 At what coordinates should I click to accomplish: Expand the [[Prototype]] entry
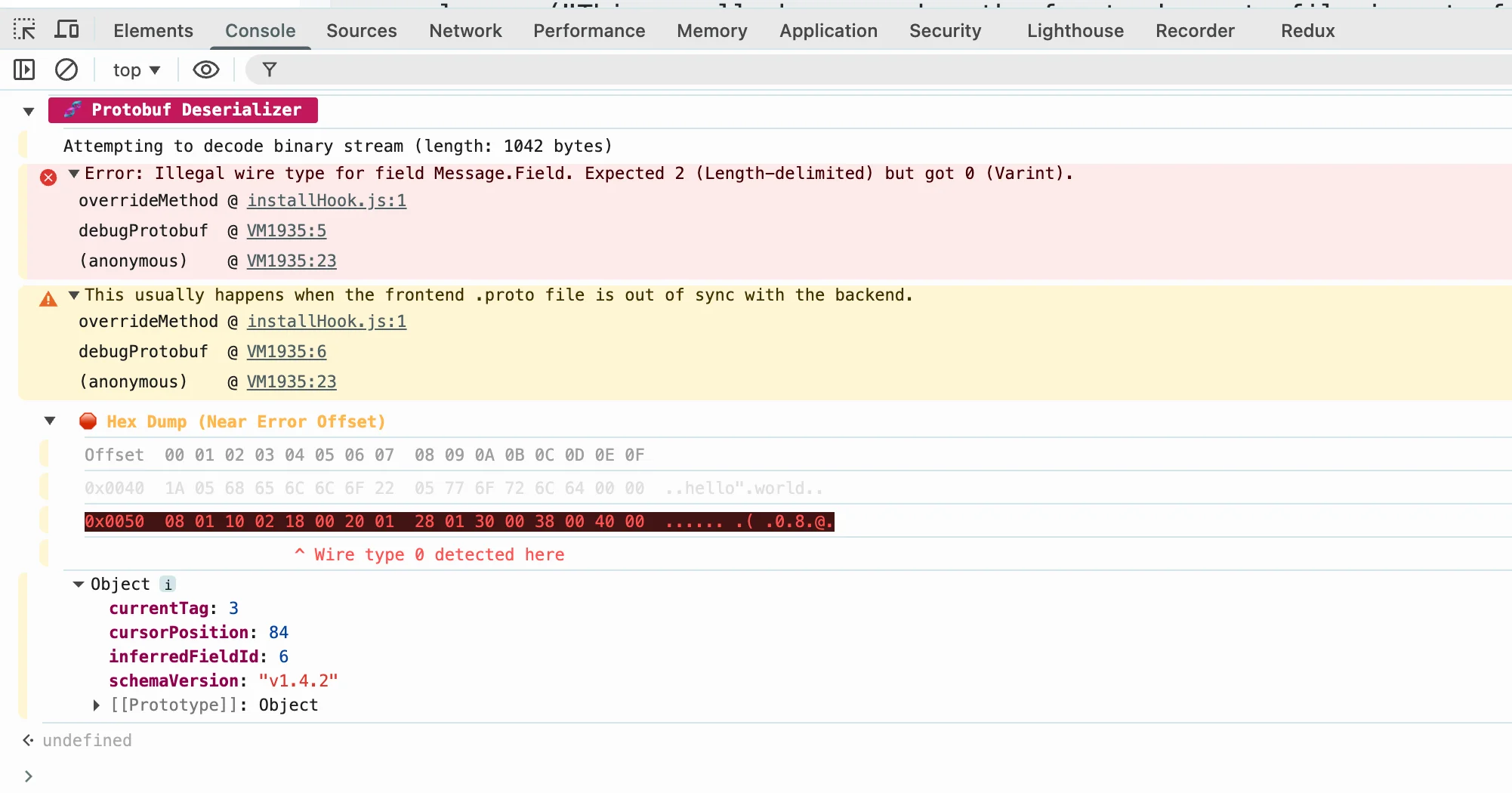click(97, 705)
